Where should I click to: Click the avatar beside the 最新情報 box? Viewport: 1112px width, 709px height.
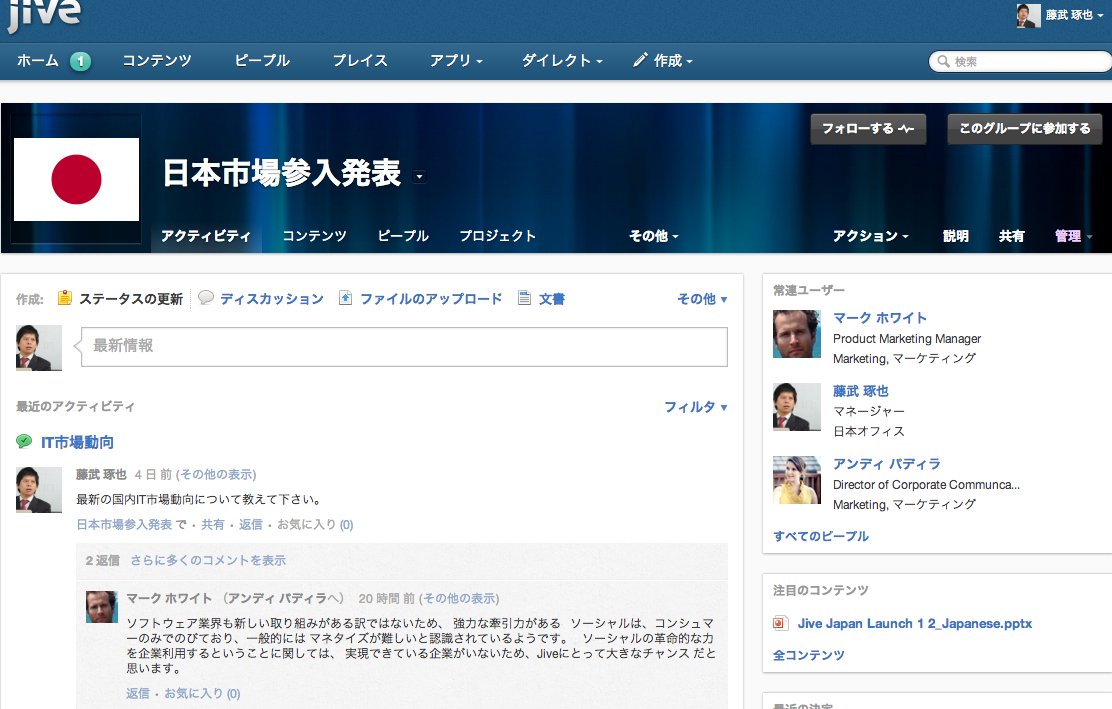39,348
